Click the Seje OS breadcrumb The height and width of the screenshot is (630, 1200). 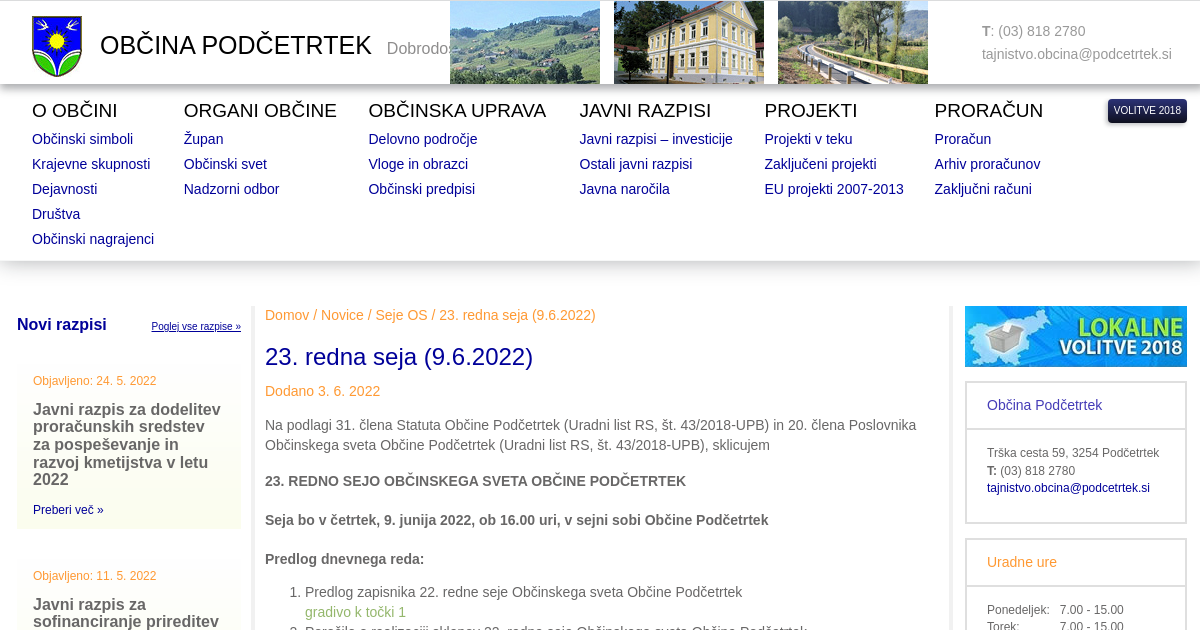tap(401, 315)
